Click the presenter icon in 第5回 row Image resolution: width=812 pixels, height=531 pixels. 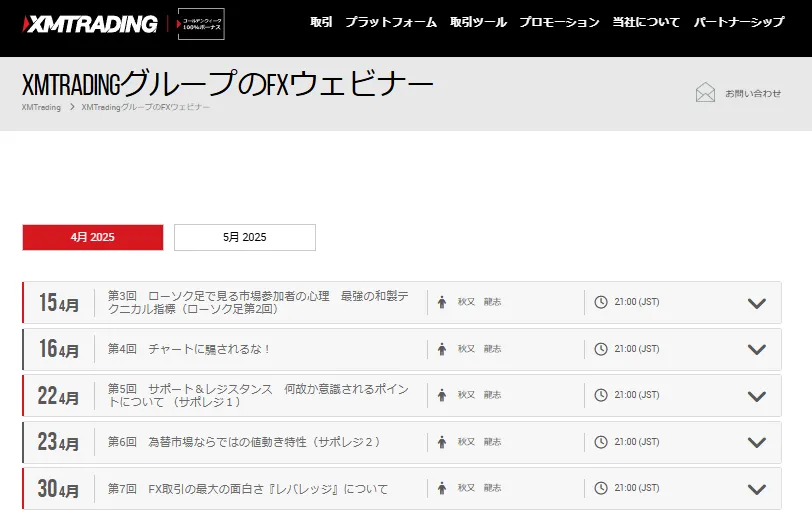tap(442, 395)
